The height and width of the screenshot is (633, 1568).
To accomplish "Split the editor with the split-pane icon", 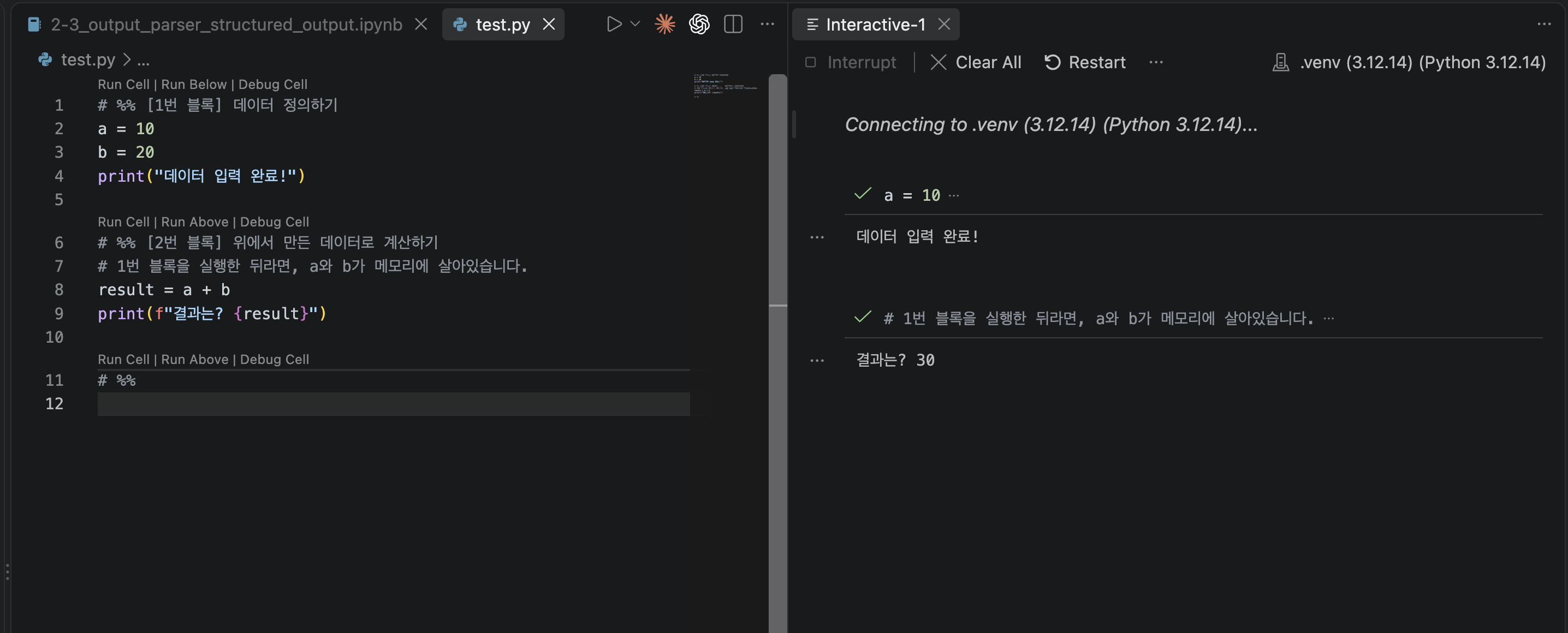I will click(x=733, y=25).
